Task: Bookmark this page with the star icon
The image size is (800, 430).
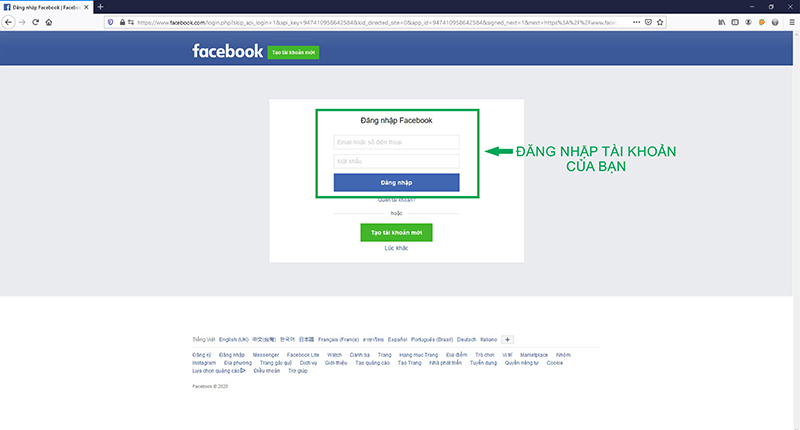Action: click(x=660, y=22)
